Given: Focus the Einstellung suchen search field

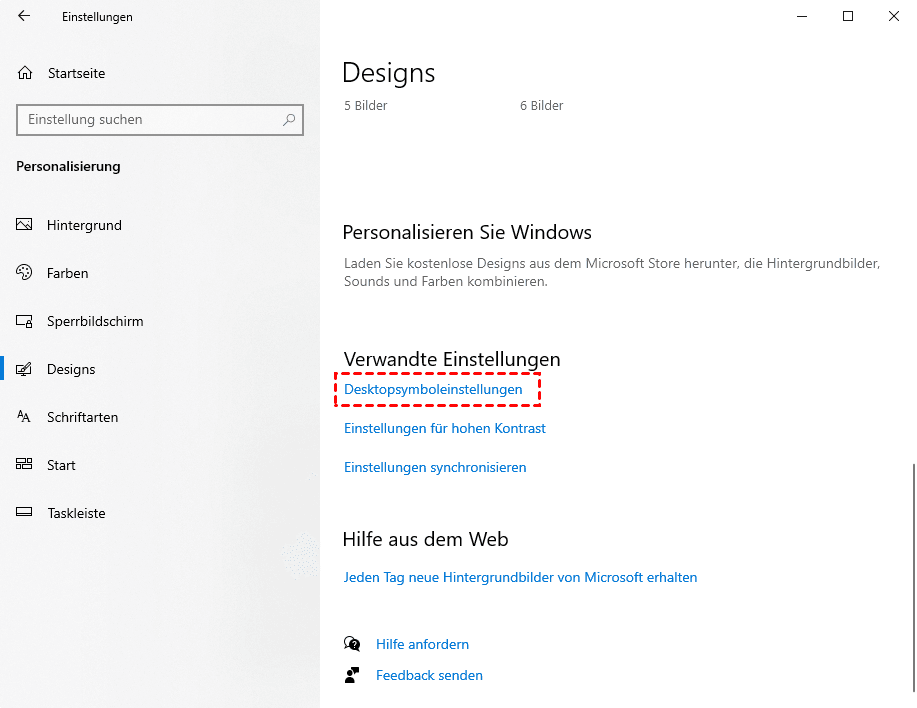Looking at the screenshot, I should (x=150, y=120).
